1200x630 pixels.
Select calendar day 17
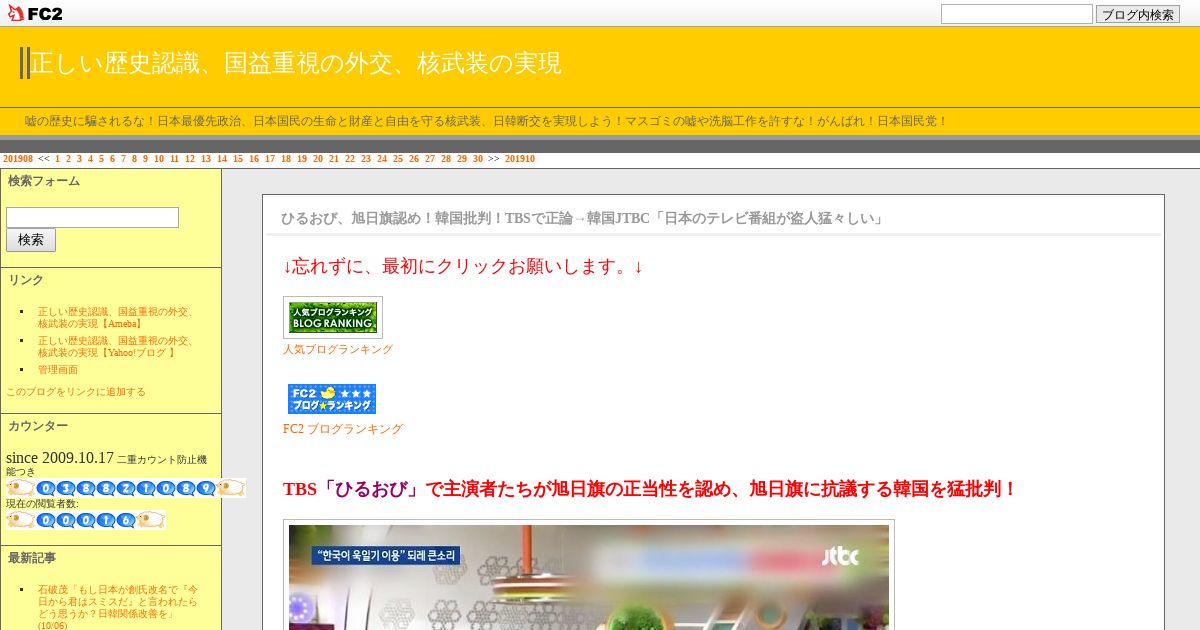(270, 159)
